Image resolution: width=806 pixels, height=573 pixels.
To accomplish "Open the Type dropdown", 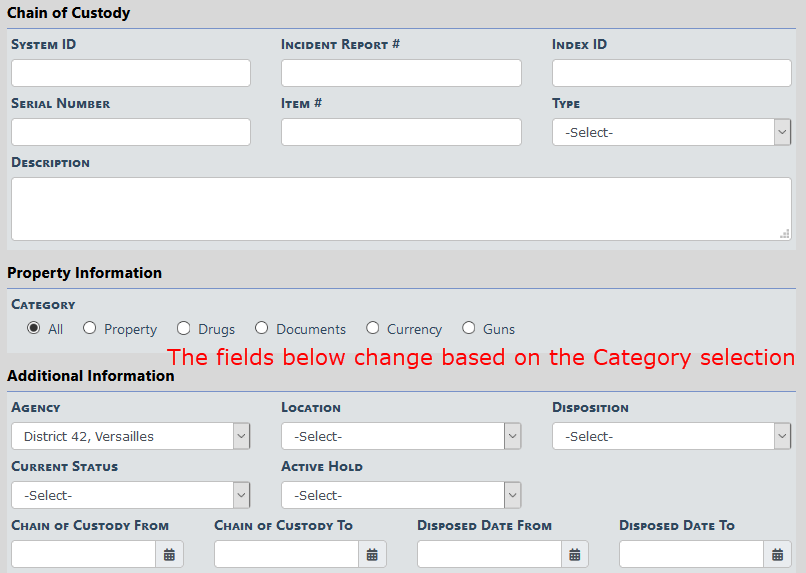I will 671,132.
